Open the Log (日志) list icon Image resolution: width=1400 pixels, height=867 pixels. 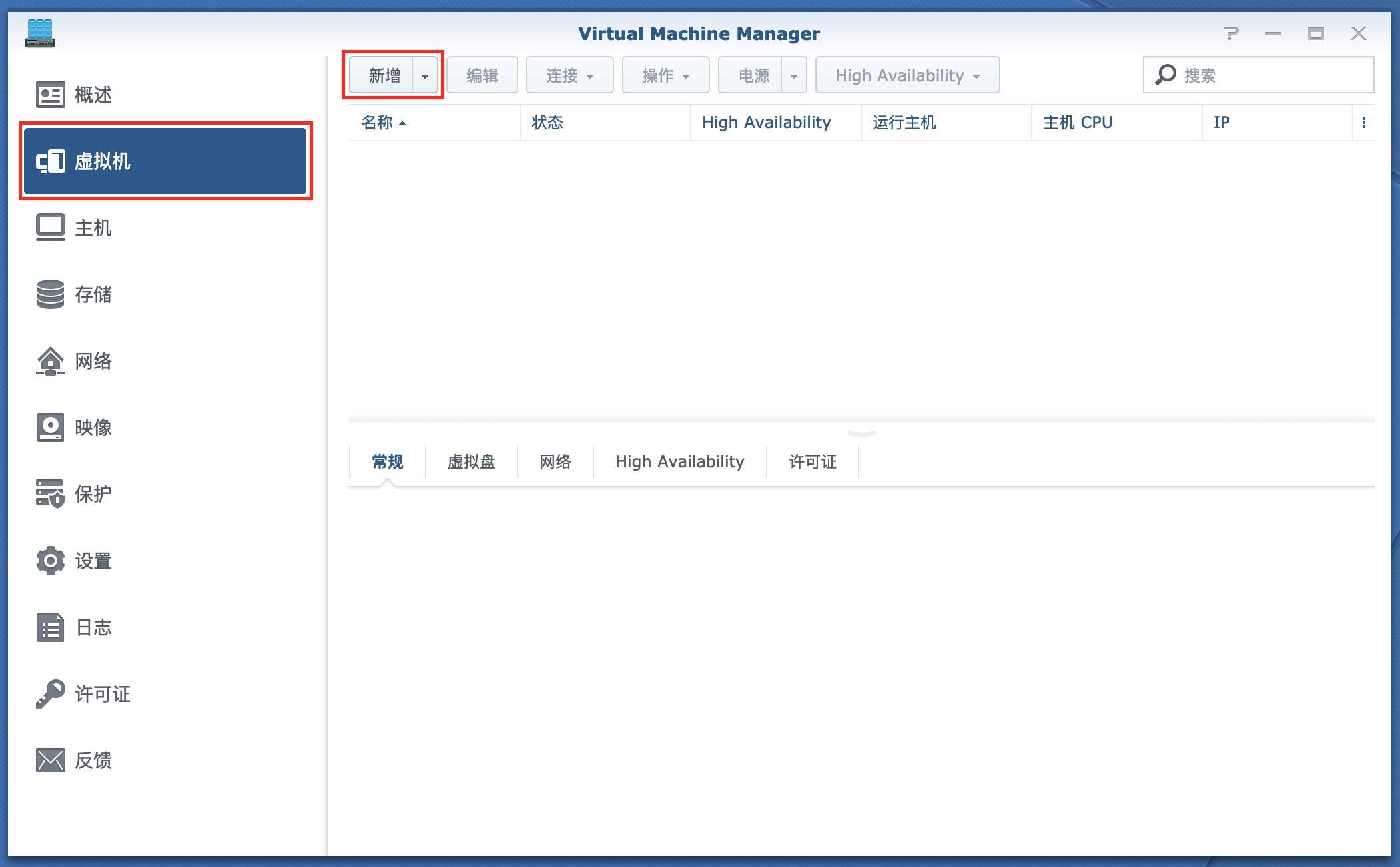pyautogui.click(x=50, y=627)
